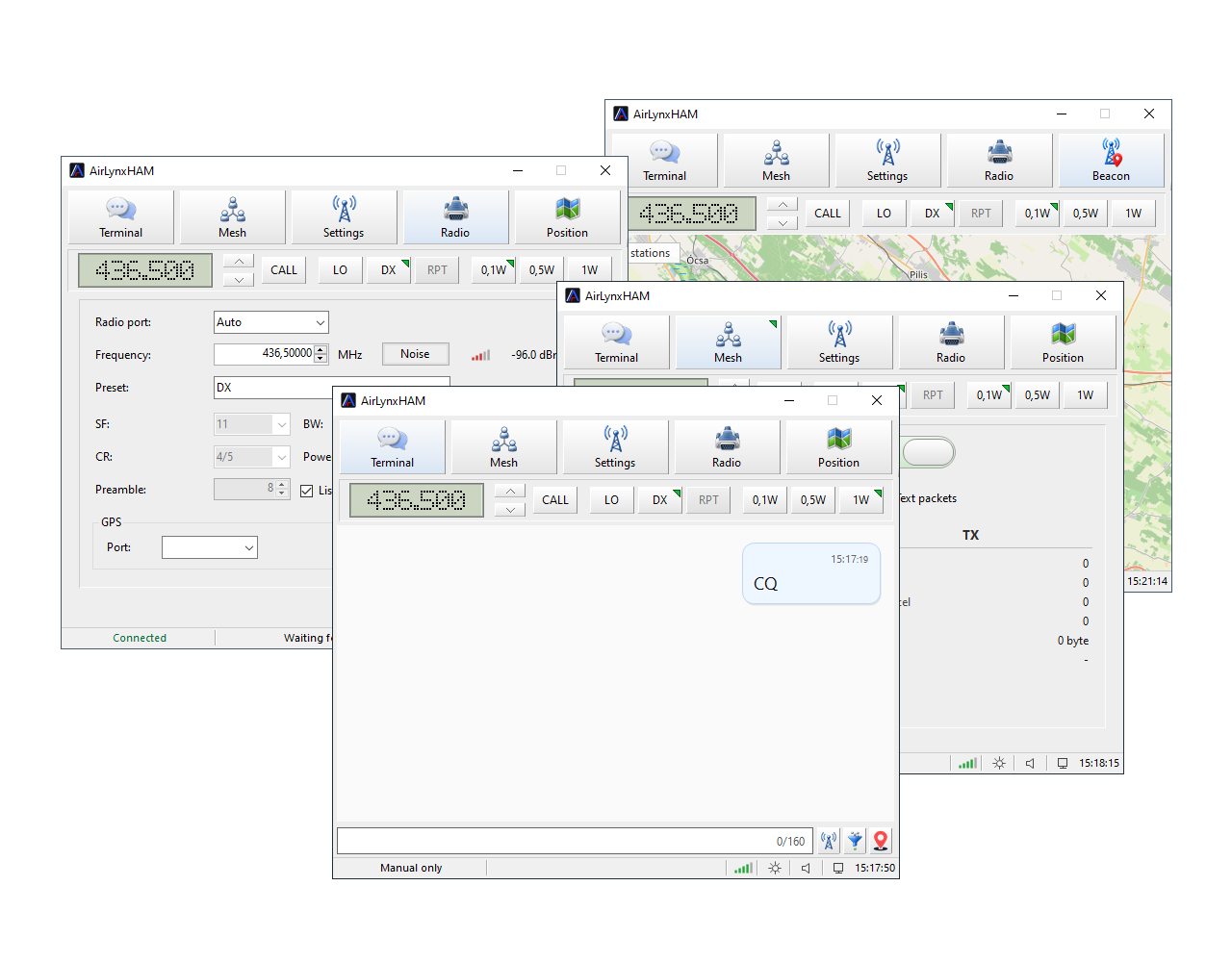Toggle the checkbox next to Preamble row
Image resolution: width=1232 pixels, height=962 pixels.
307,491
